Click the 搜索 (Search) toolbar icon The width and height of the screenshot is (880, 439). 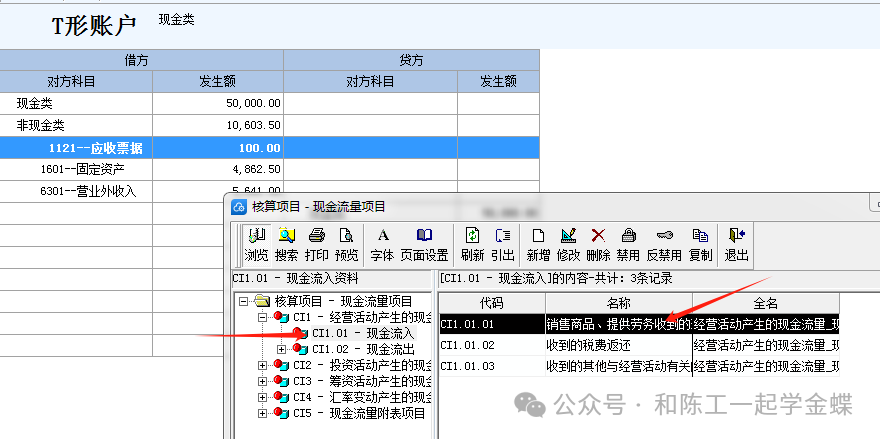pos(287,244)
